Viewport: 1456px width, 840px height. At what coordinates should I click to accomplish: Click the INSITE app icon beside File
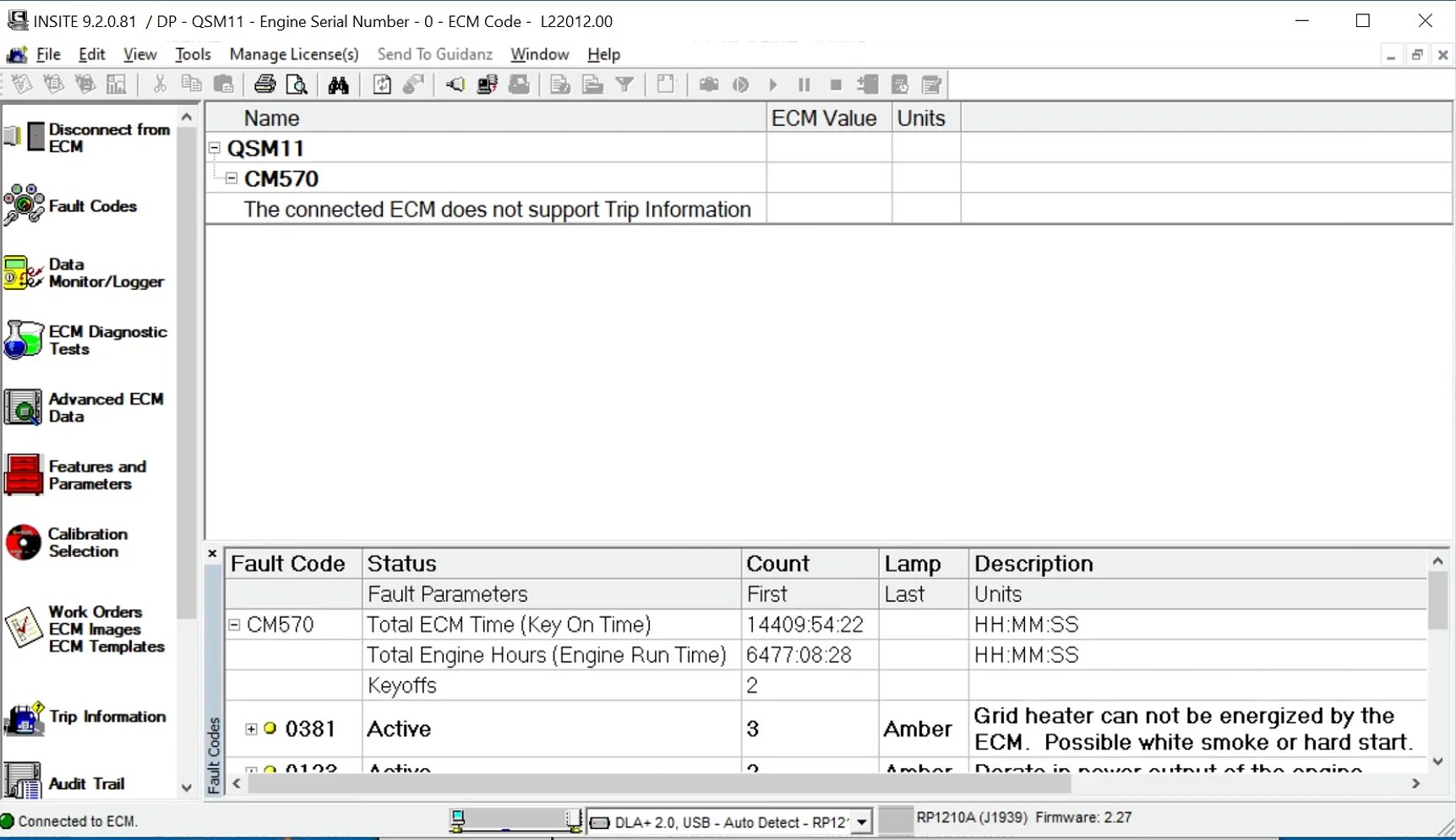click(x=17, y=55)
